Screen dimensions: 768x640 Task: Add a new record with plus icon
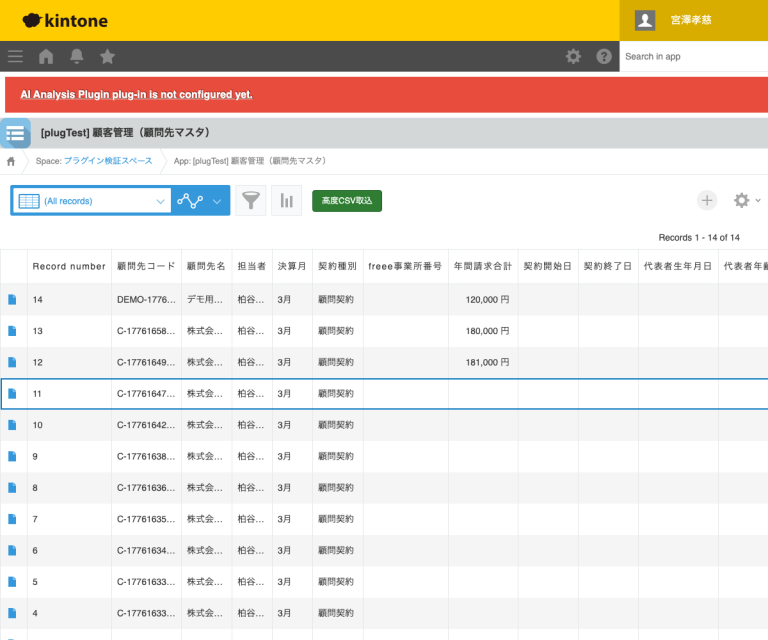point(707,201)
